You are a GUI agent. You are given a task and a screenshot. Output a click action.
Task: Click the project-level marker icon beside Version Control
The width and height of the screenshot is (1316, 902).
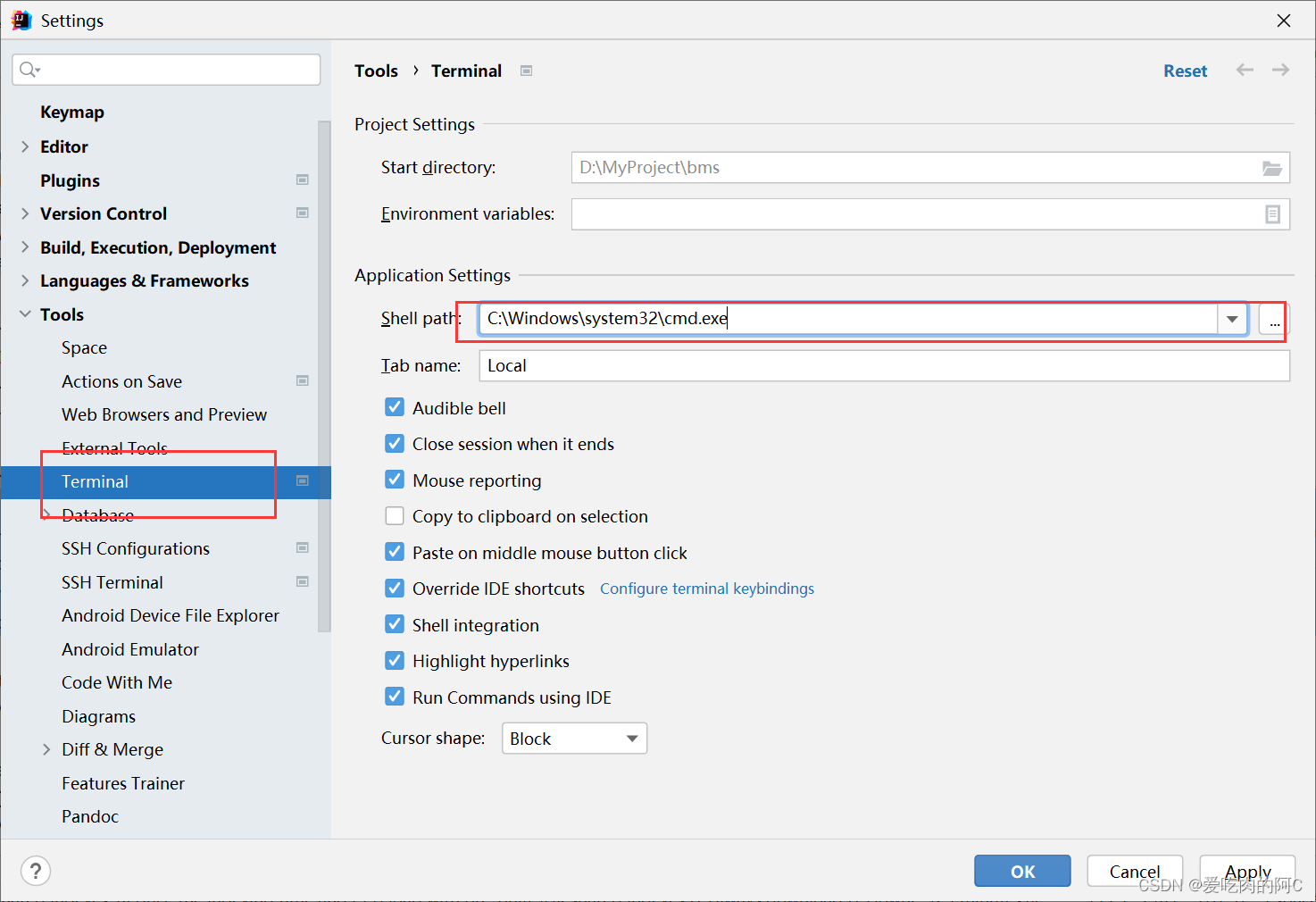303,213
